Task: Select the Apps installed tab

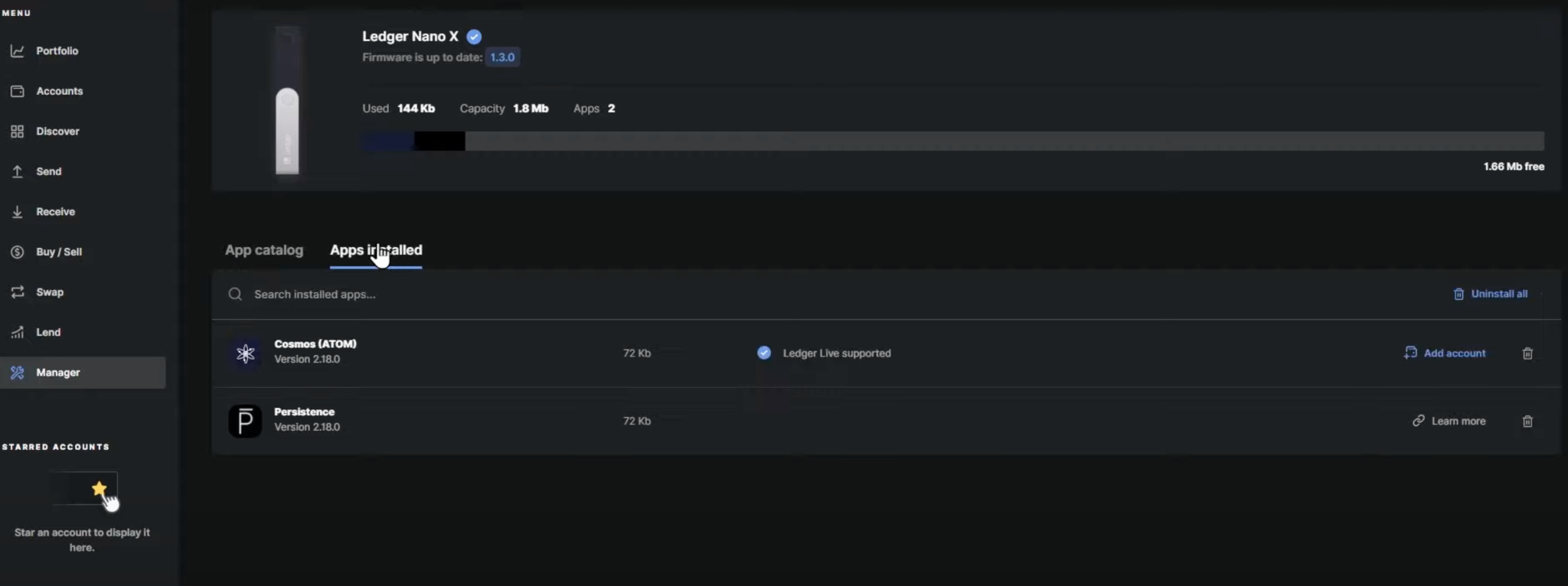Action: pos(376,250)
